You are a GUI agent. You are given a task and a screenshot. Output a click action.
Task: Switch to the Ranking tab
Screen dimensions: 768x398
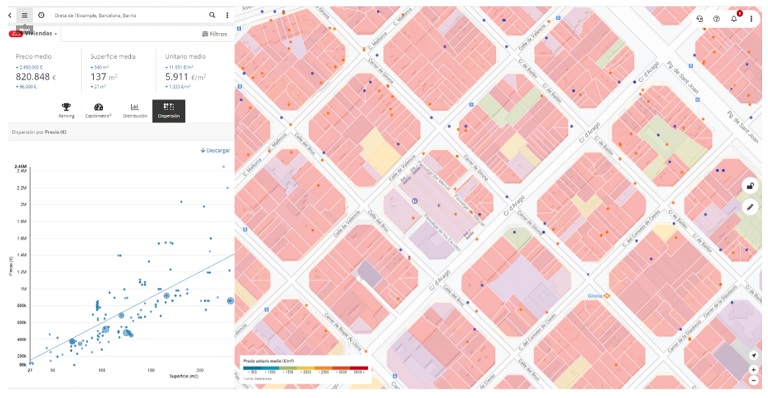(66, 111)
